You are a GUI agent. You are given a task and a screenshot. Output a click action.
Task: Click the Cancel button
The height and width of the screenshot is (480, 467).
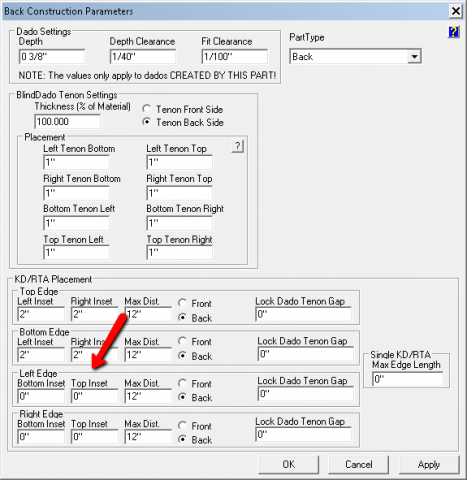359,464
